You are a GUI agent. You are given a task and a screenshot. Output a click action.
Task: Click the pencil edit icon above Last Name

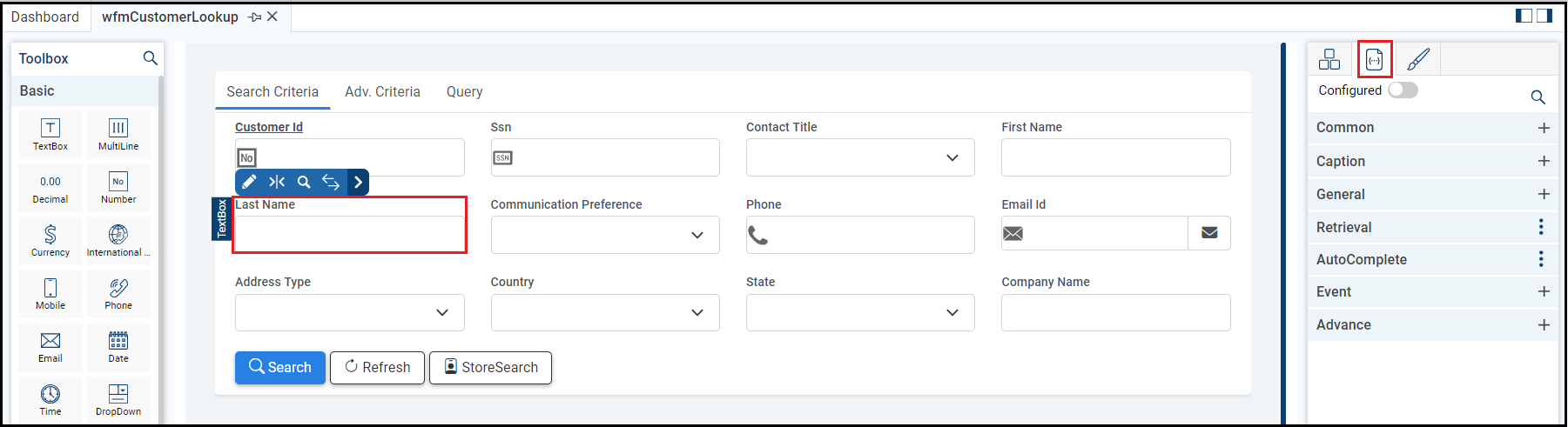[x=249, y=182]
